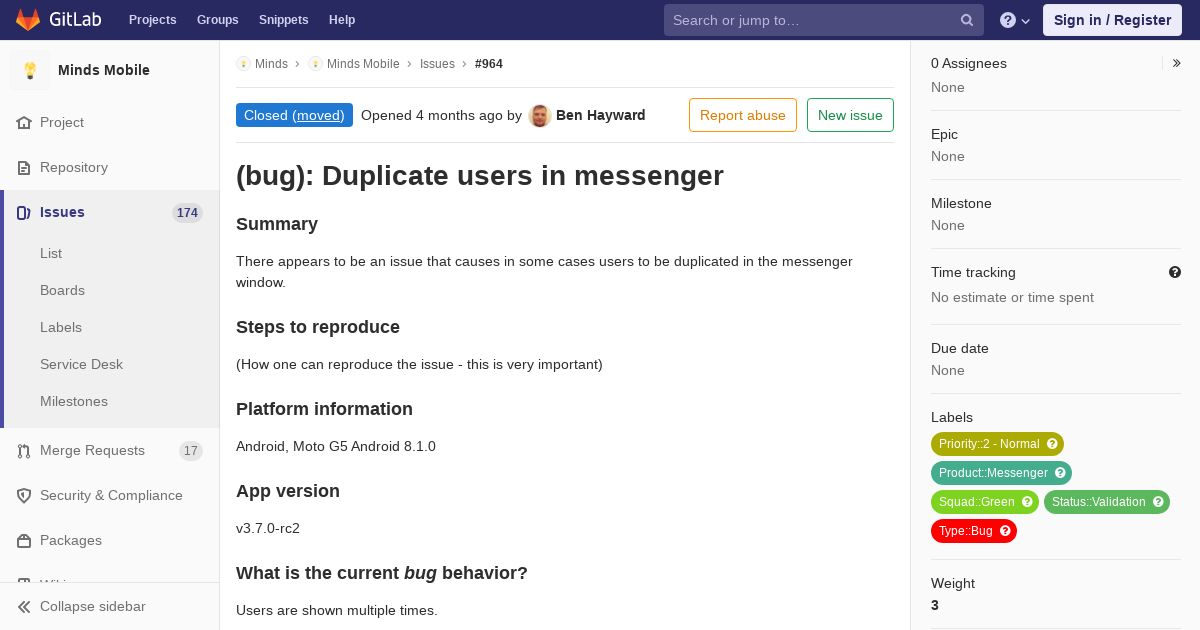Follow the (moved) link

pos(318,115)
